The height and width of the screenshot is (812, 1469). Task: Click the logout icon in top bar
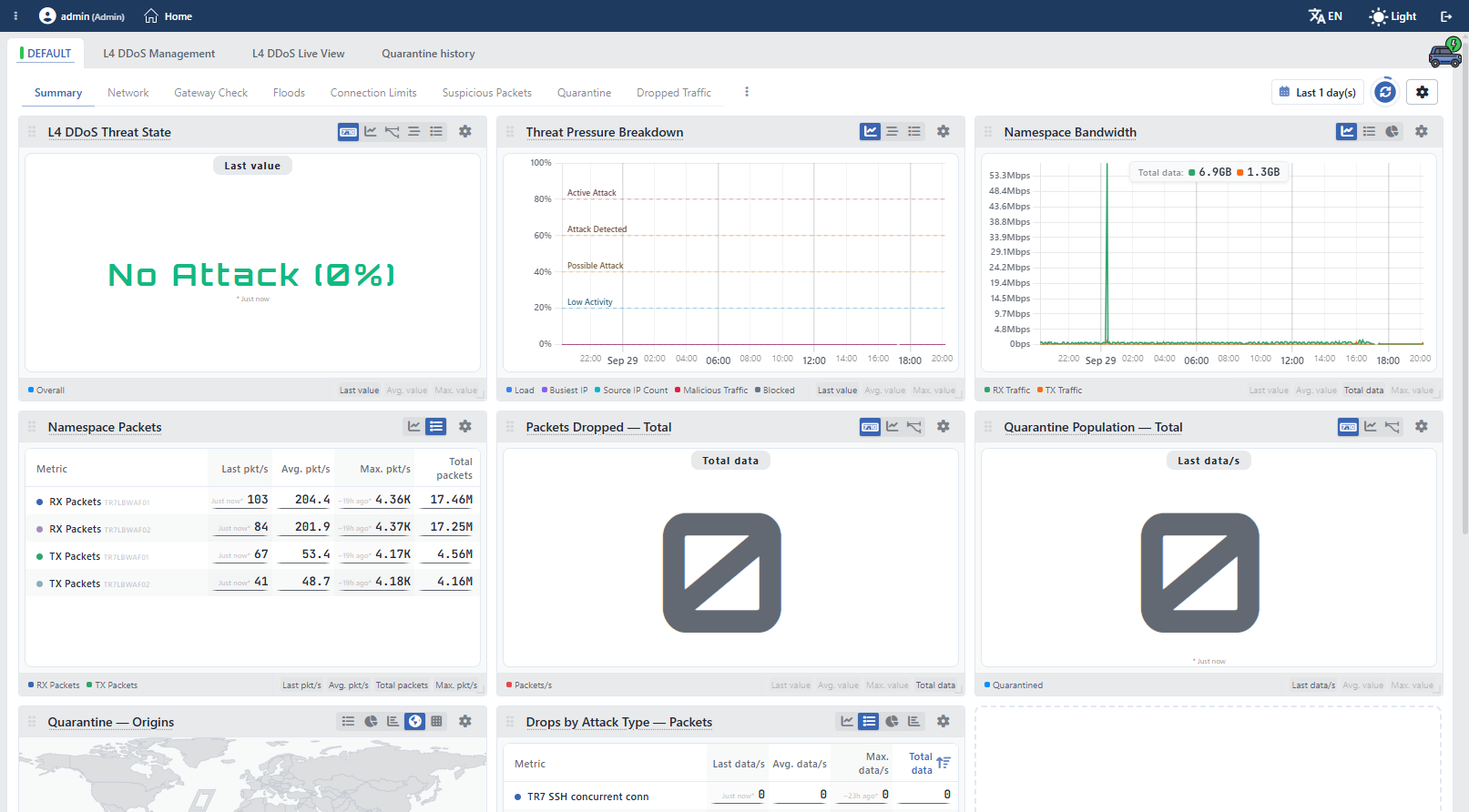pos(1446,16)
